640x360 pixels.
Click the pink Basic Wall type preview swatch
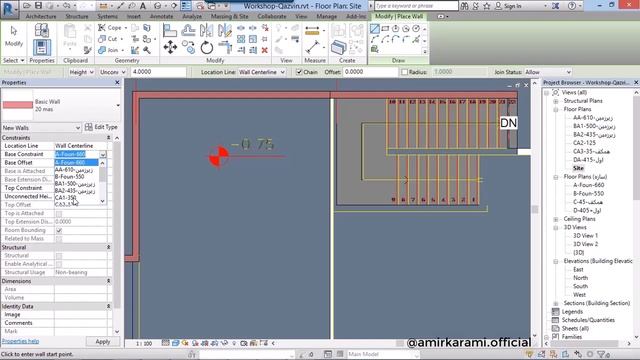point(18,105)
